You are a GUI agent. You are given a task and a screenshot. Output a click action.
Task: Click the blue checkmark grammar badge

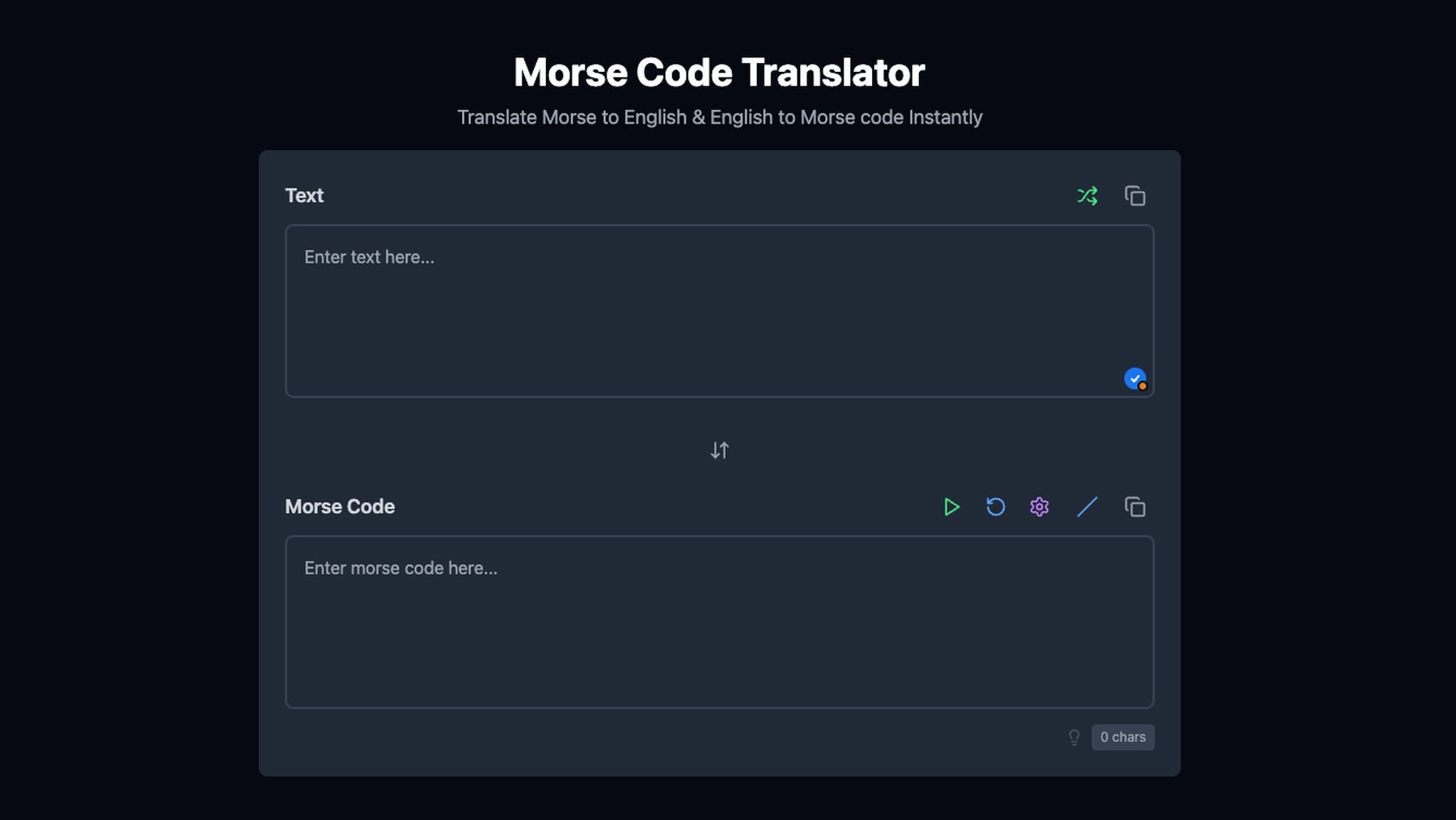point(1135,378)
